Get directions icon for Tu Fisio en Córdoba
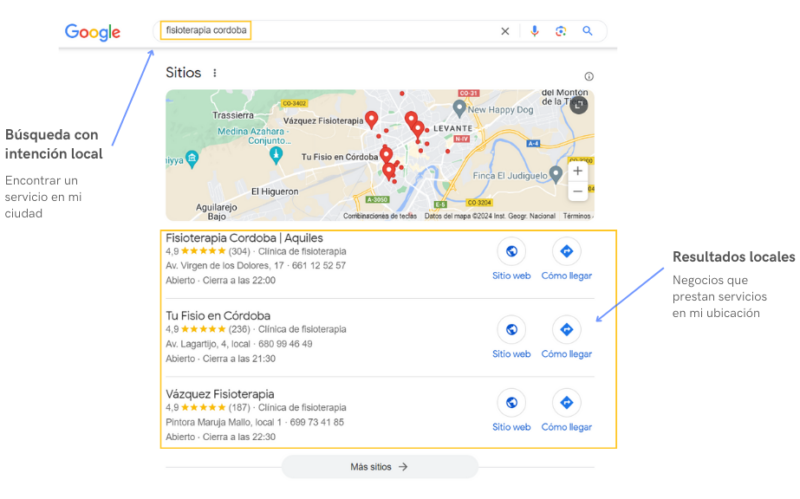The height and width of the screenshot is (499, 800). [x=566, y=330]
